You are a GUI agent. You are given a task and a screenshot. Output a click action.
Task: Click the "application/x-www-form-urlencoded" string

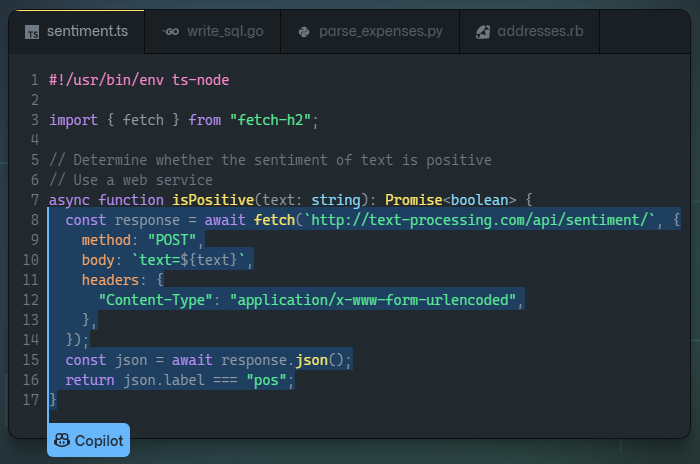click(x=376, y=299)
